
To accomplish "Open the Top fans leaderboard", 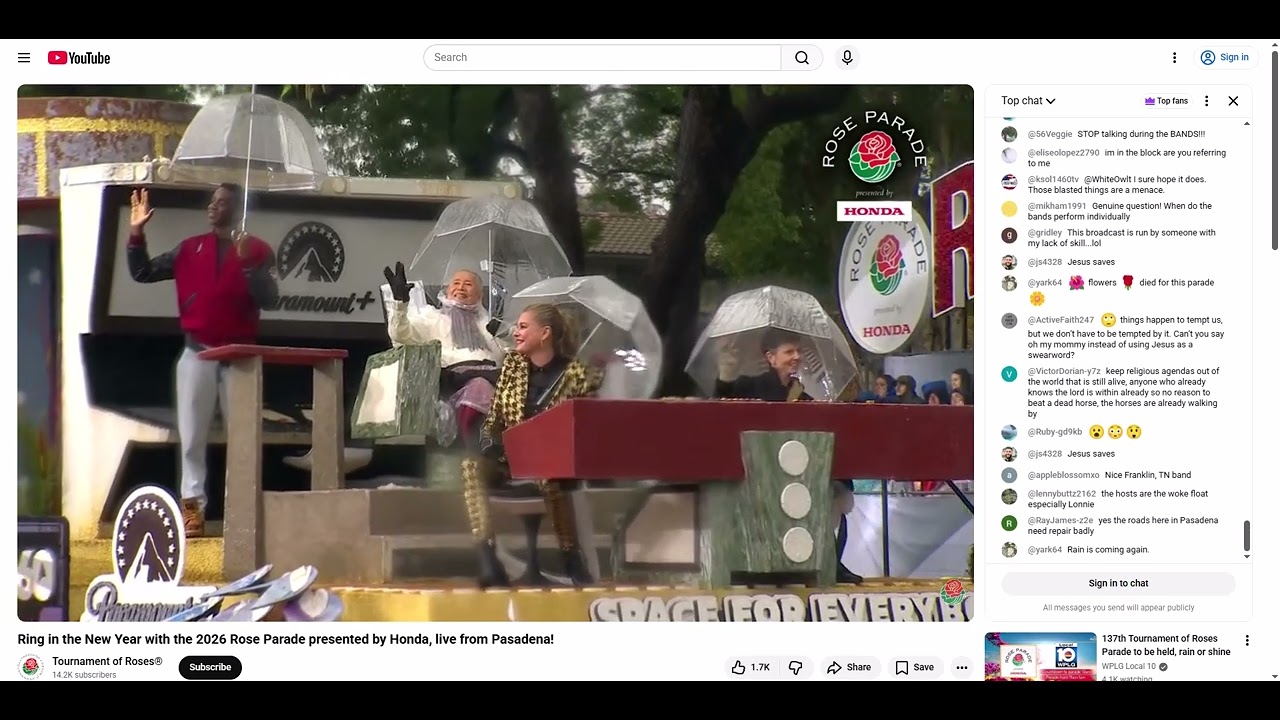I will [x=1166, y=101].
